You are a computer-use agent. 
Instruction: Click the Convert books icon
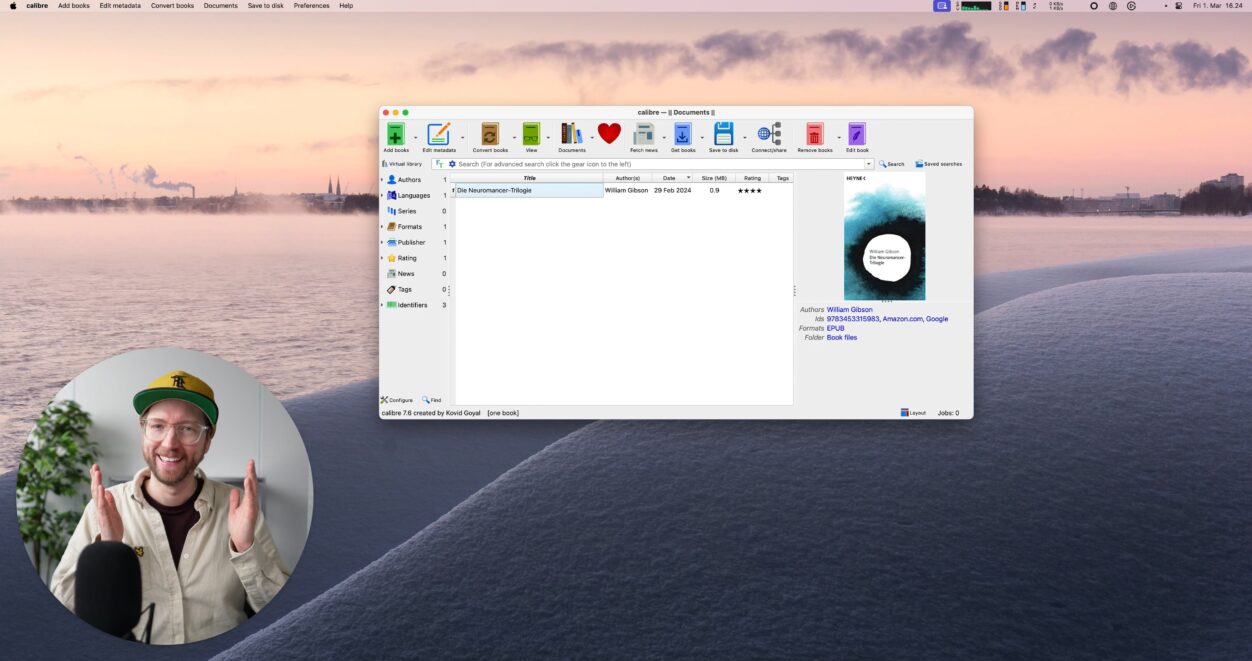(490, 135)
